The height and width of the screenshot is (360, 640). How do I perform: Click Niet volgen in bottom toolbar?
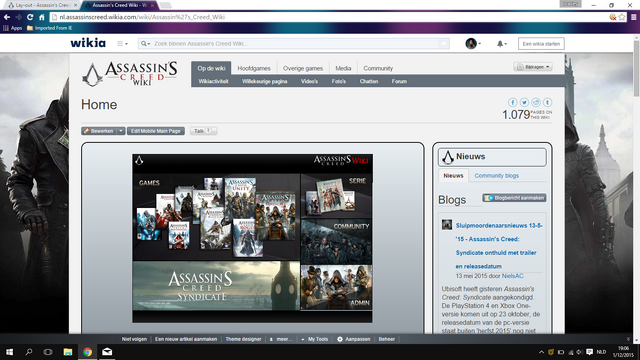134,339
